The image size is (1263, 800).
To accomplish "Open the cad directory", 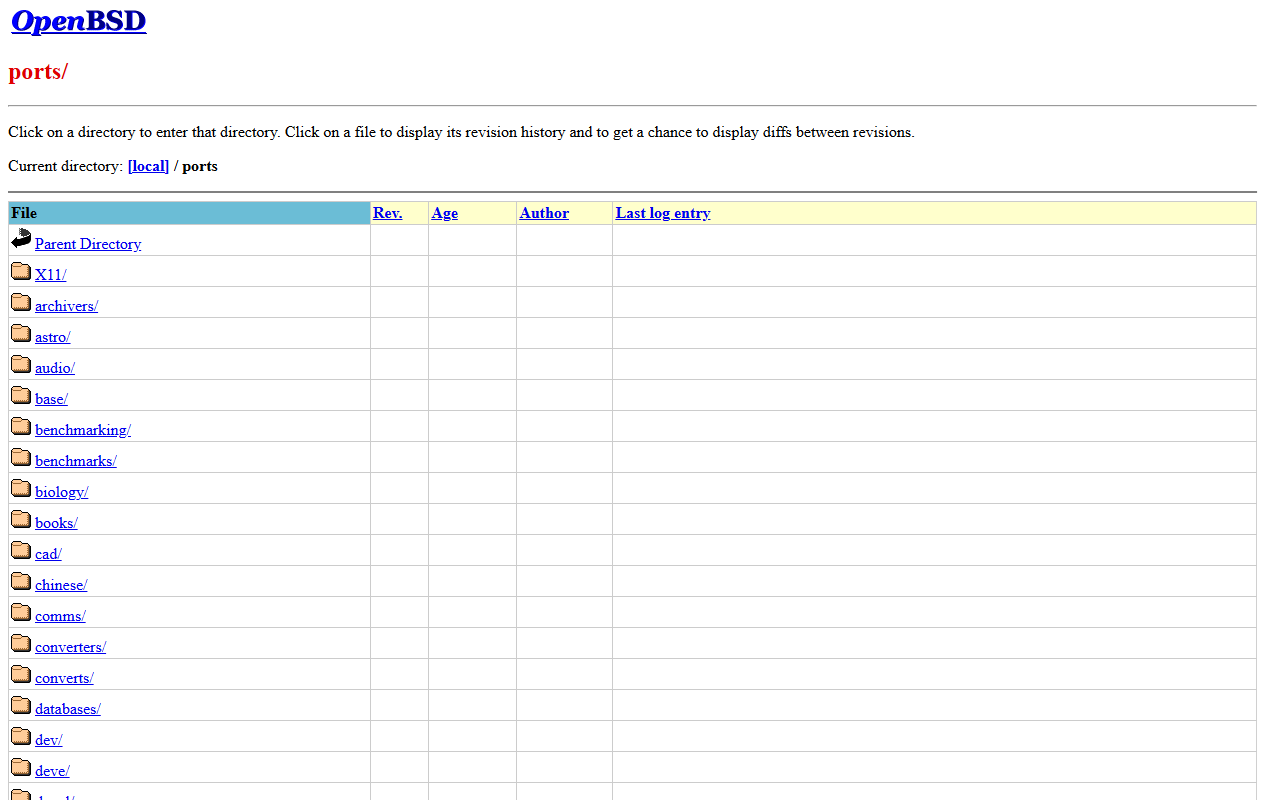I will (x=47, y=554).
